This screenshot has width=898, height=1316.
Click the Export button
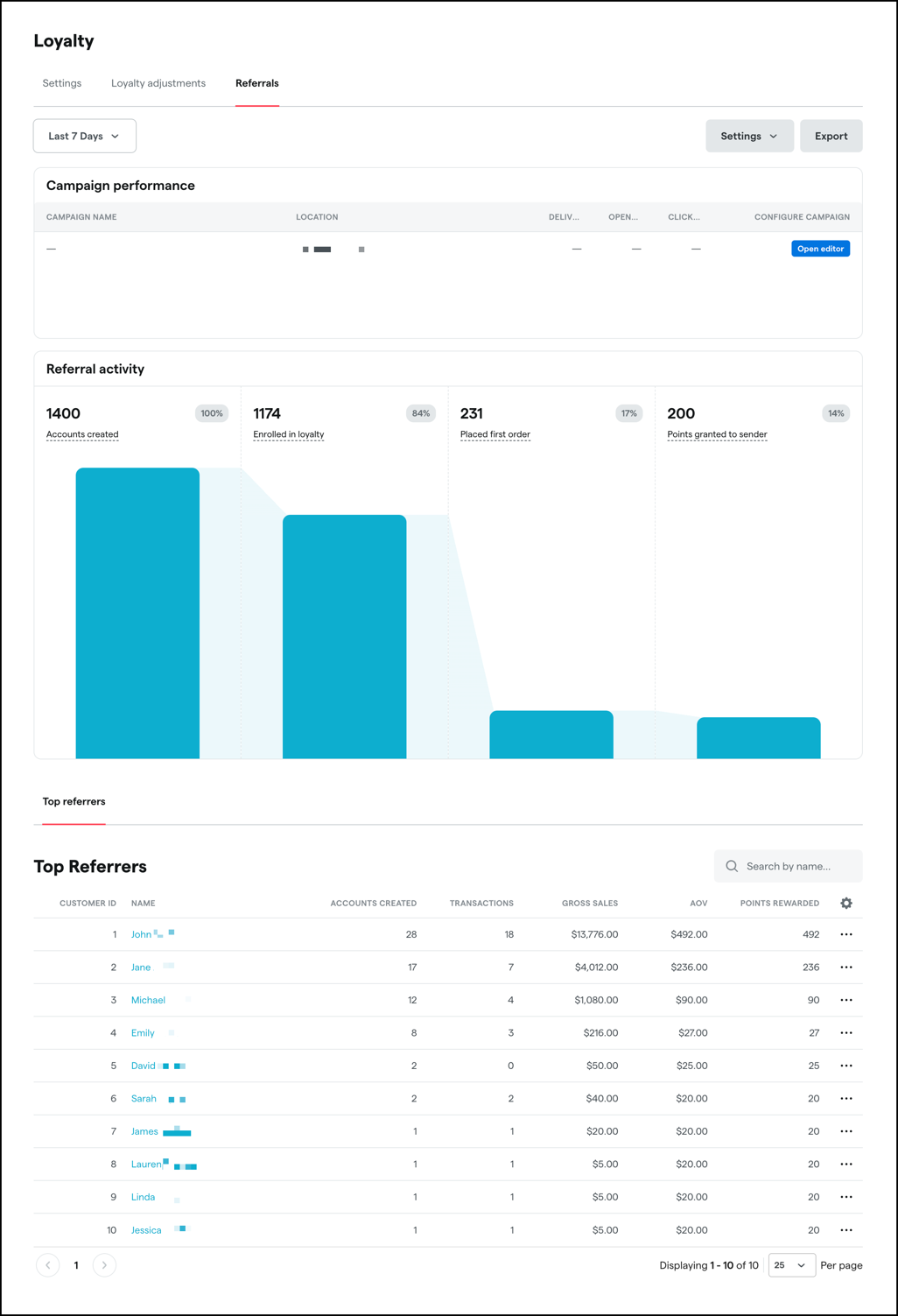pos(831,136)
